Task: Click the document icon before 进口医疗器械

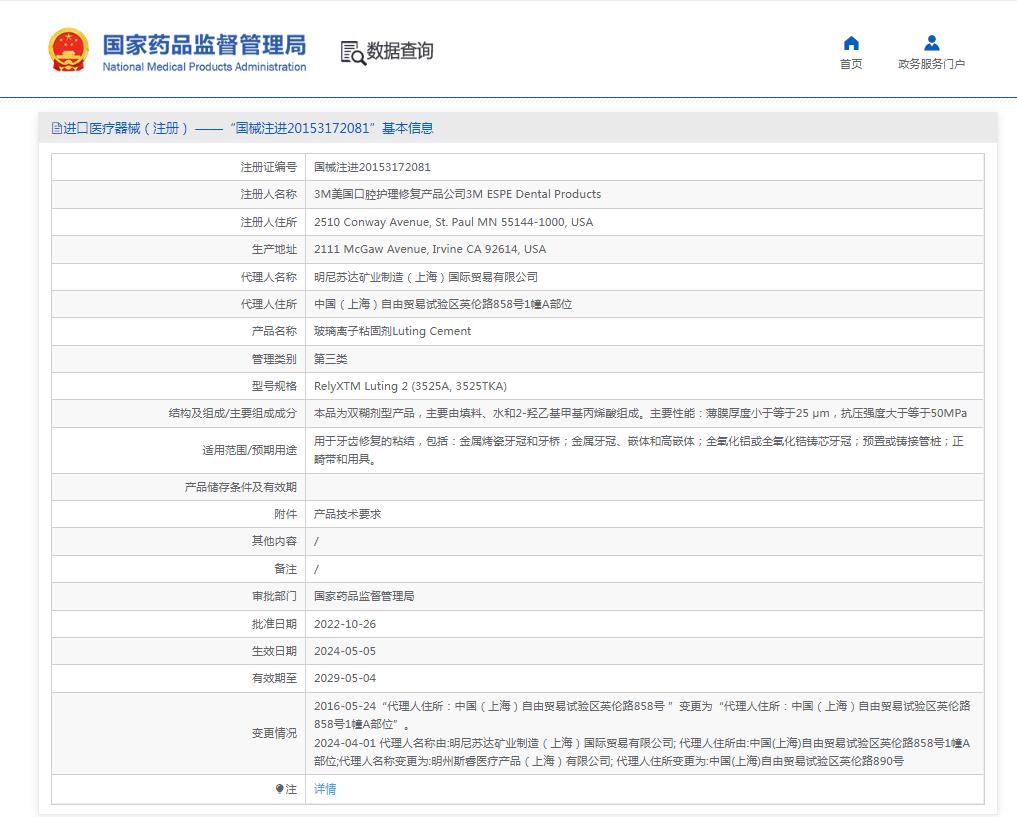Action: click(x=56, y=128)
